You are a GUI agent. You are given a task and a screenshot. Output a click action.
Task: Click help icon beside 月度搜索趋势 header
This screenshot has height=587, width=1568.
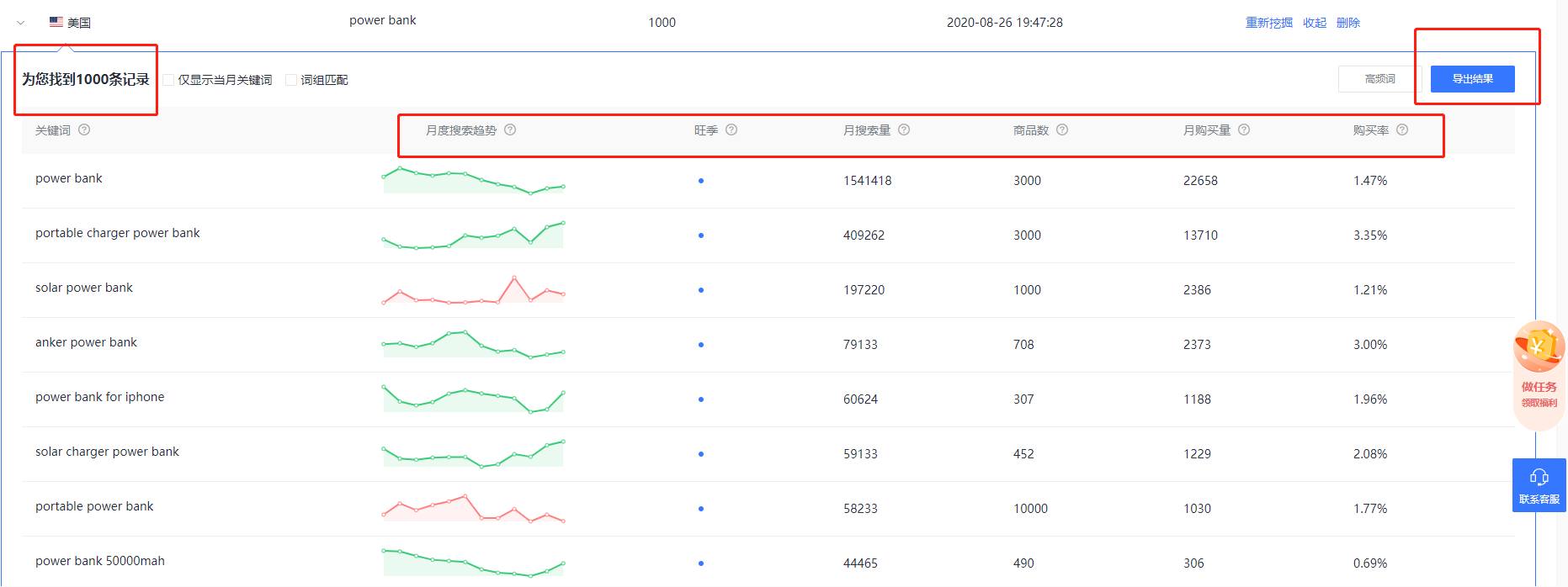[510, 130]
